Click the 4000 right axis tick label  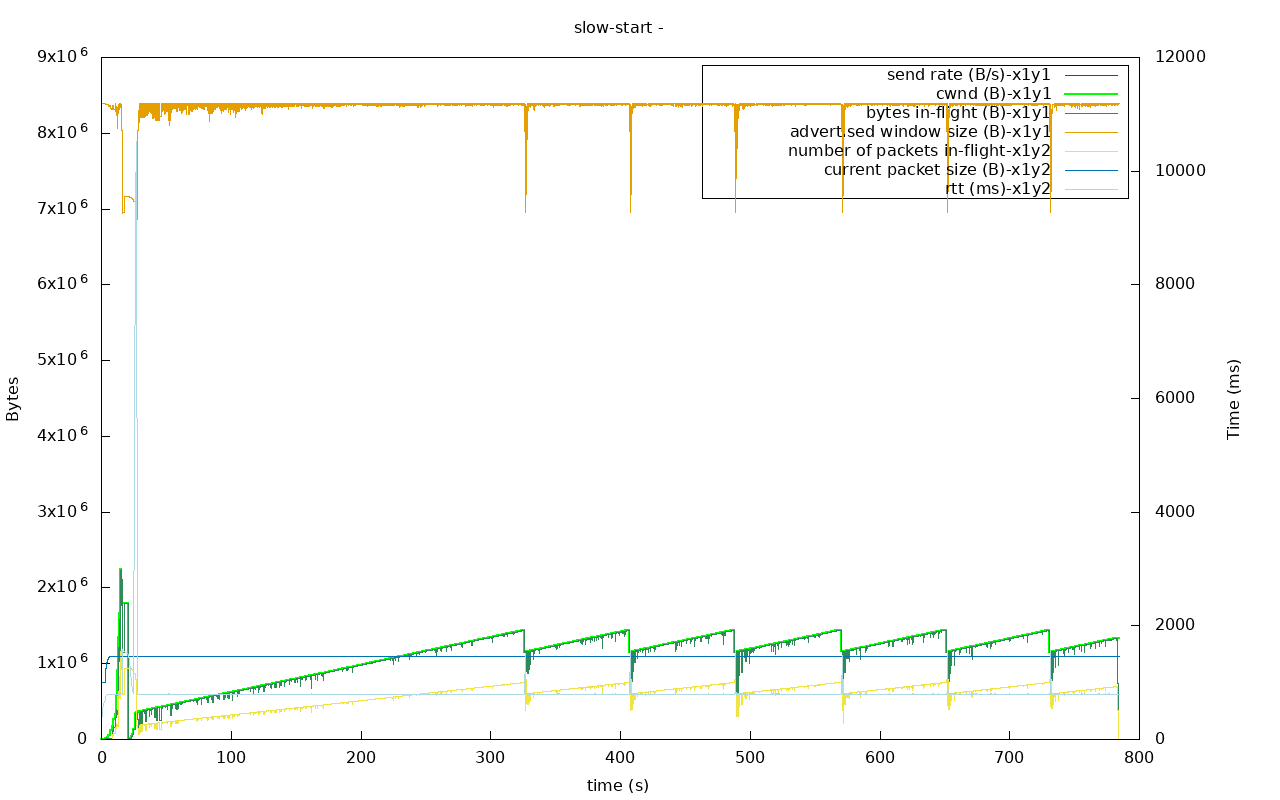[x=1175, y=512]
